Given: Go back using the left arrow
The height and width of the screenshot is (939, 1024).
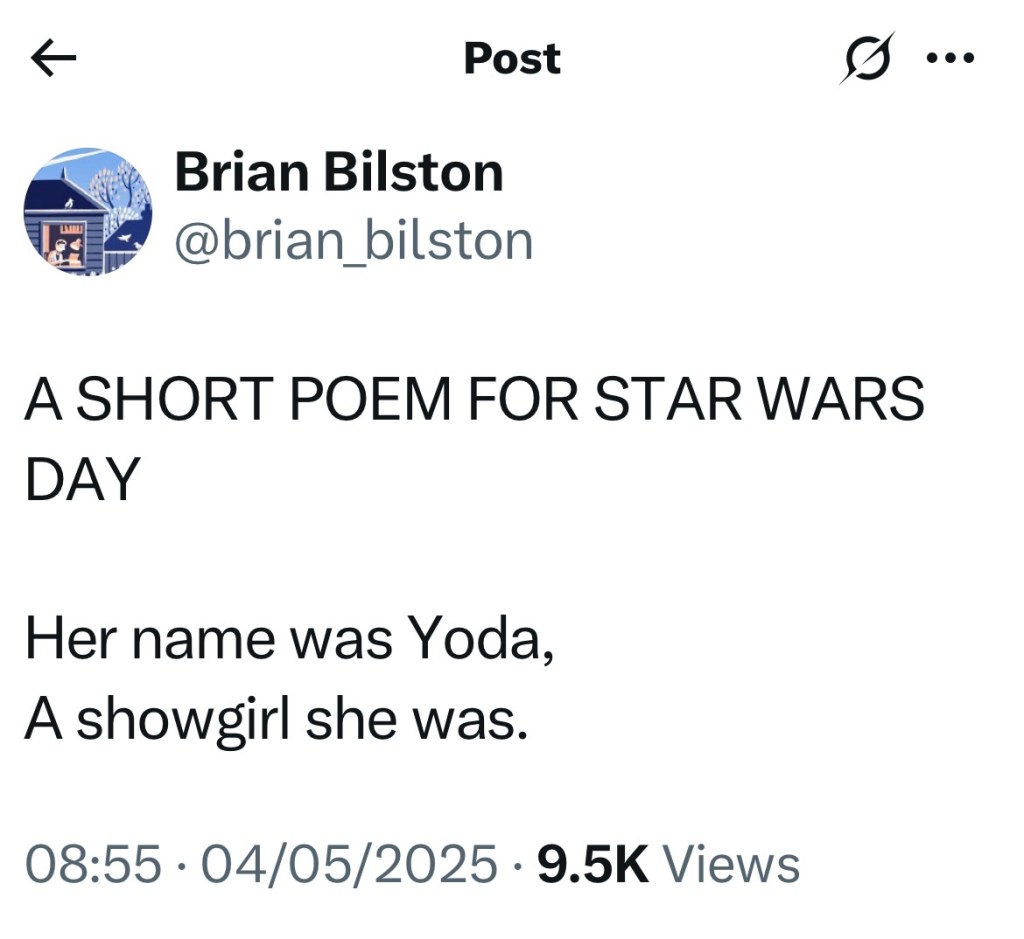Looking at the screenshot, I should (x=53, y=60).
